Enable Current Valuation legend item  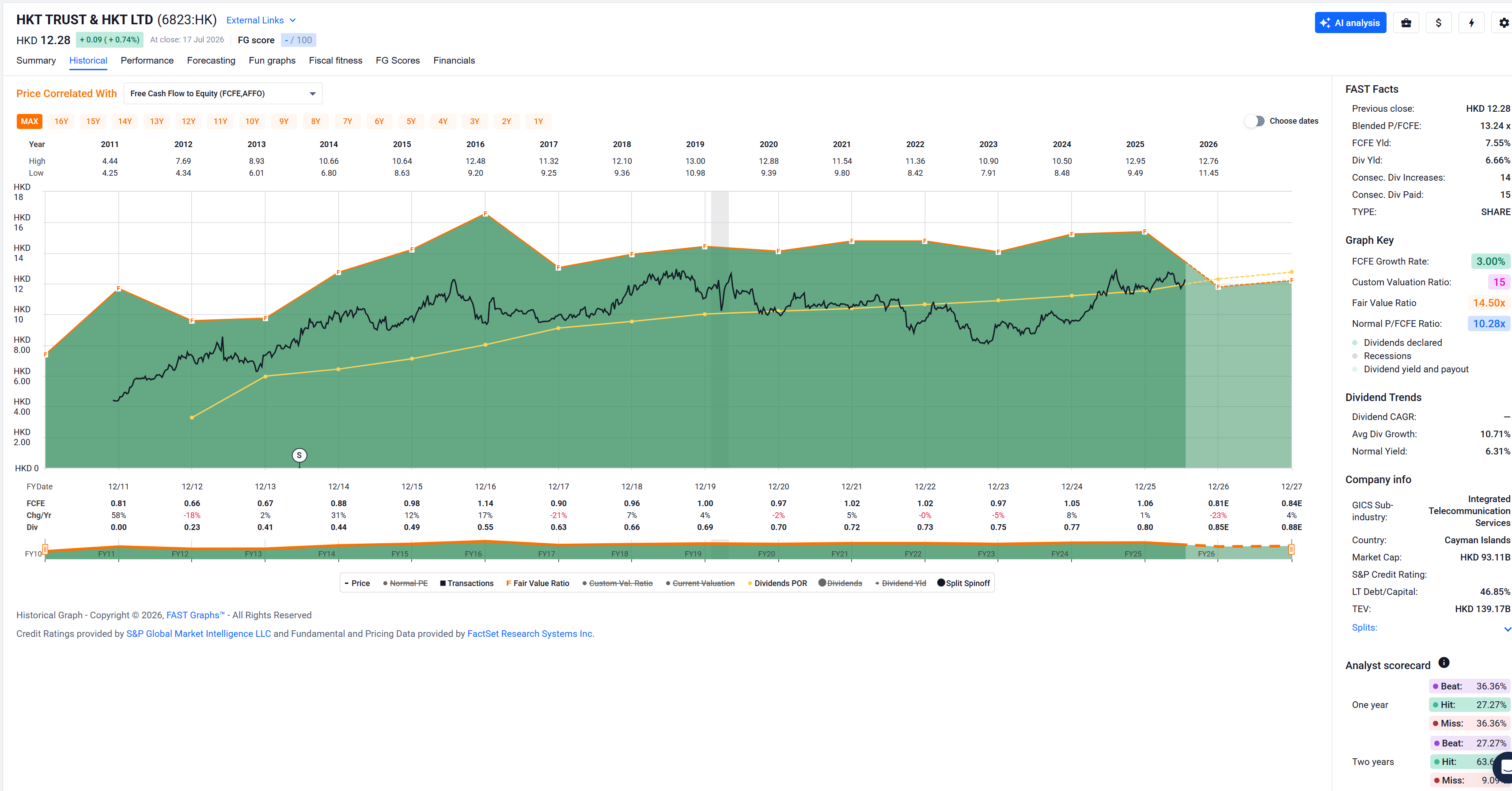point(700,583)
